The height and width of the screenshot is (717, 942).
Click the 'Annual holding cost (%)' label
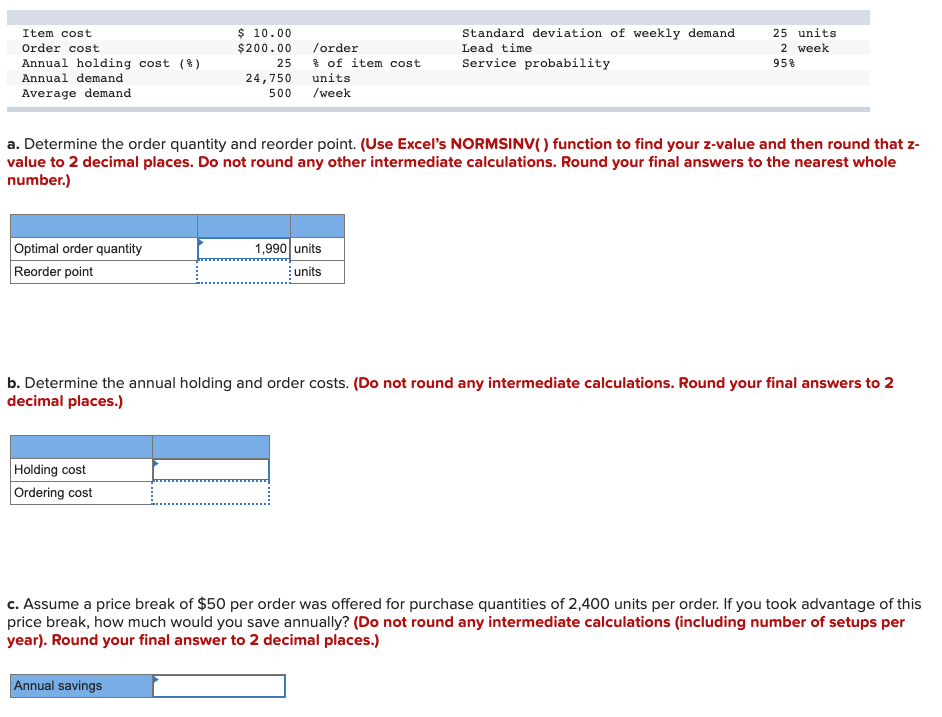click(x=111, y=63)
